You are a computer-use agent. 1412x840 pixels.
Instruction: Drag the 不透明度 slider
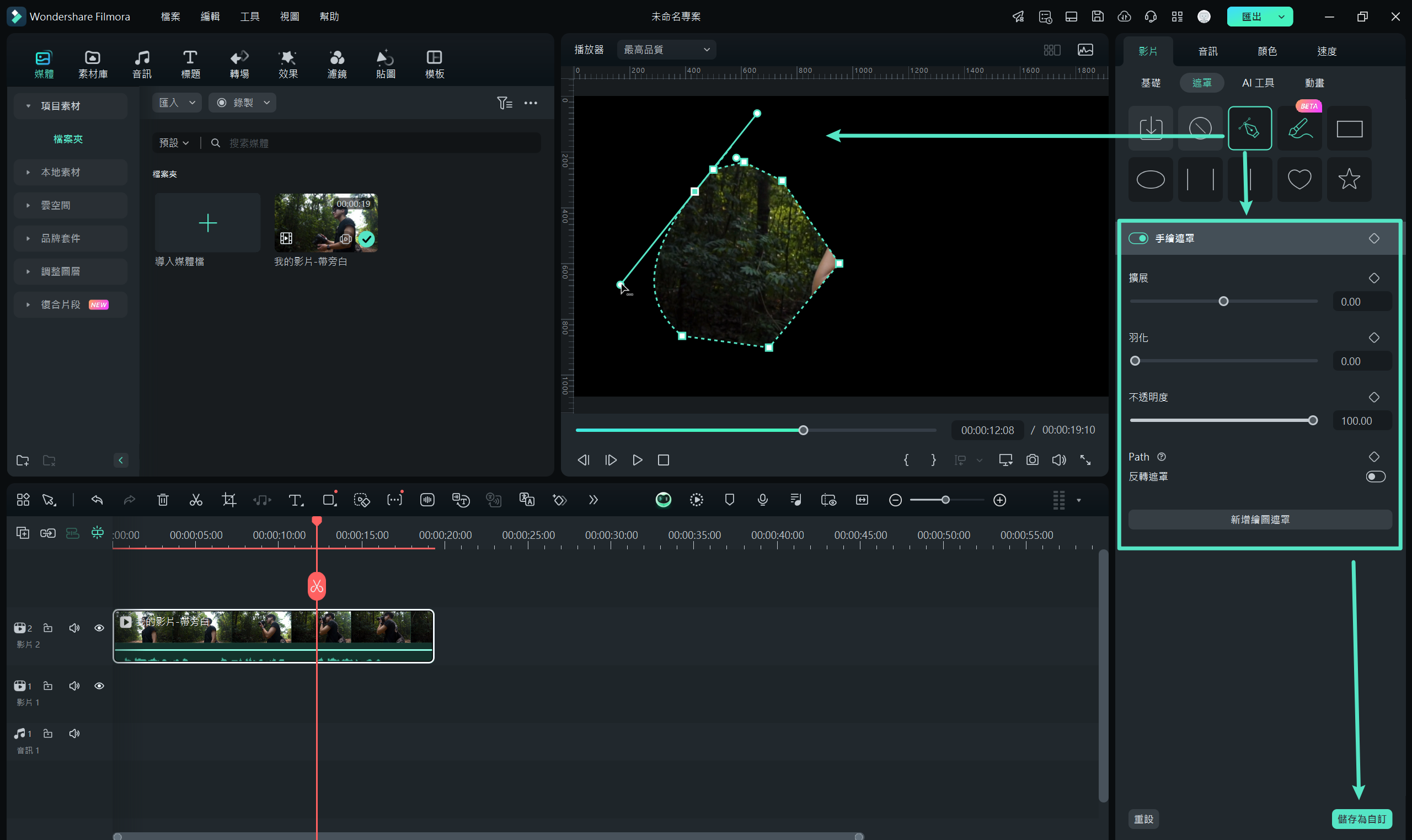[1312, 420]
